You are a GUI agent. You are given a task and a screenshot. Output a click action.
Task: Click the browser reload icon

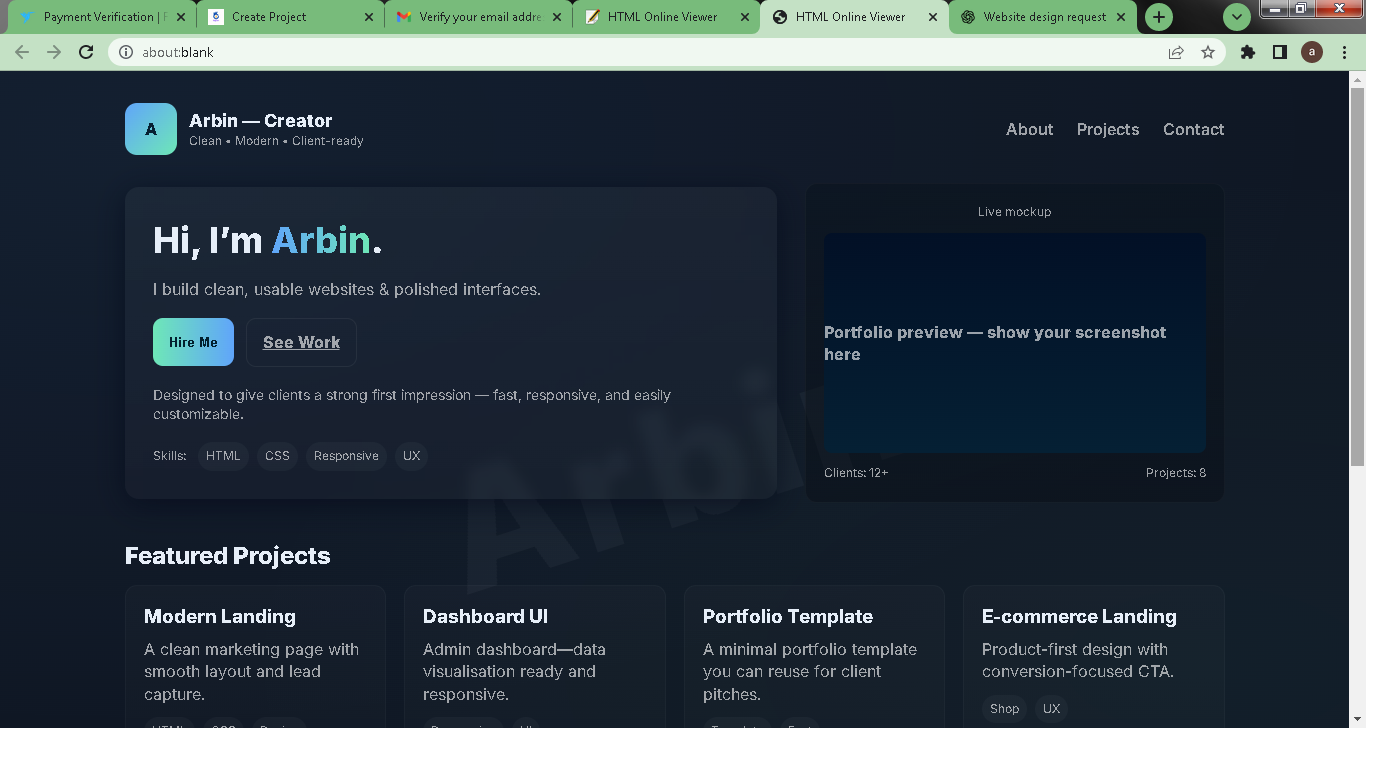pos(85,52)
